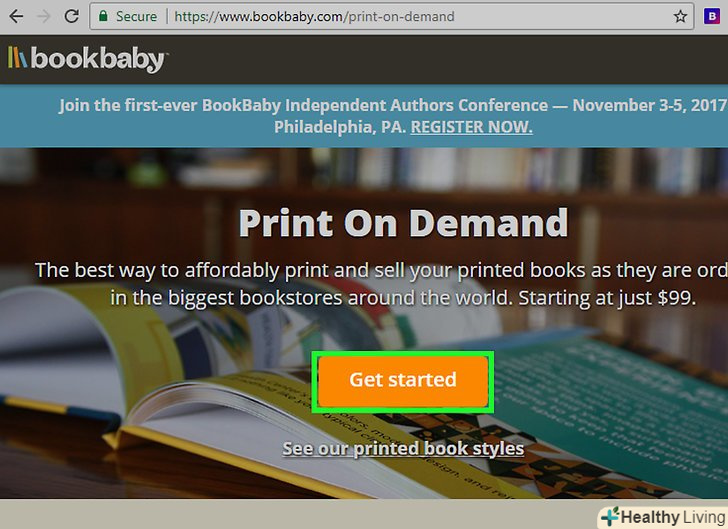This screenshot has width=728, height=529.
Task: Click the colored bars in bookbaby logo
Action: 17,58
